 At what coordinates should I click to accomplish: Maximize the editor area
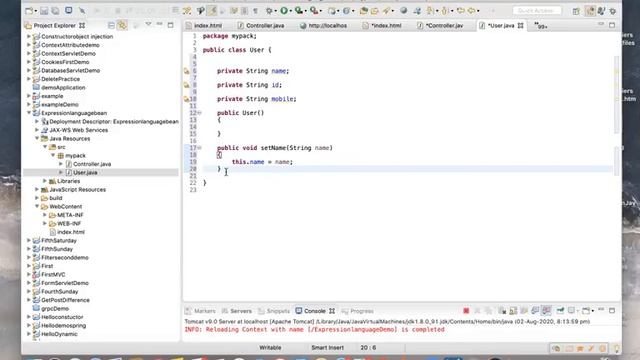(612, 25)
